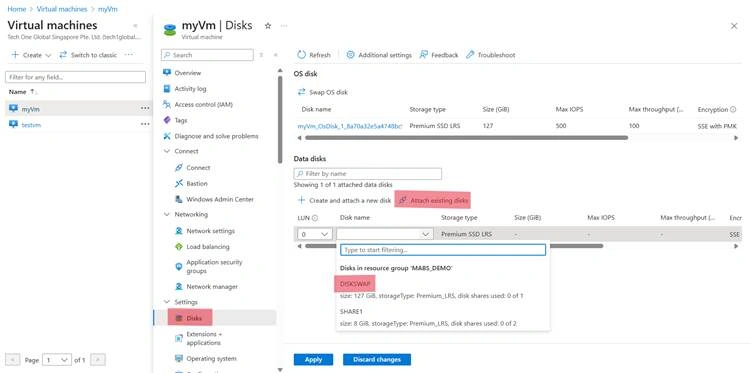Click Create and attach a new disk
Viewport: 751px width, 373px height.
[x=344, y=201]
